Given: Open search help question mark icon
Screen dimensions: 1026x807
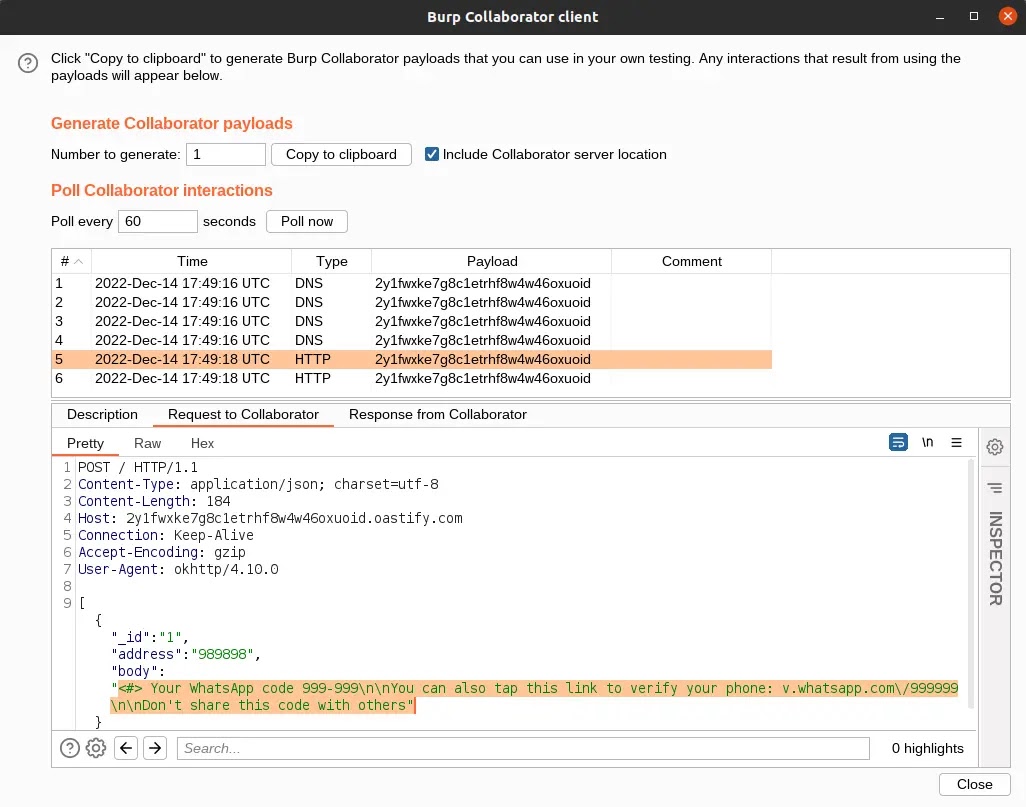Looking at the screenshot, I should [x=69, y=747].
